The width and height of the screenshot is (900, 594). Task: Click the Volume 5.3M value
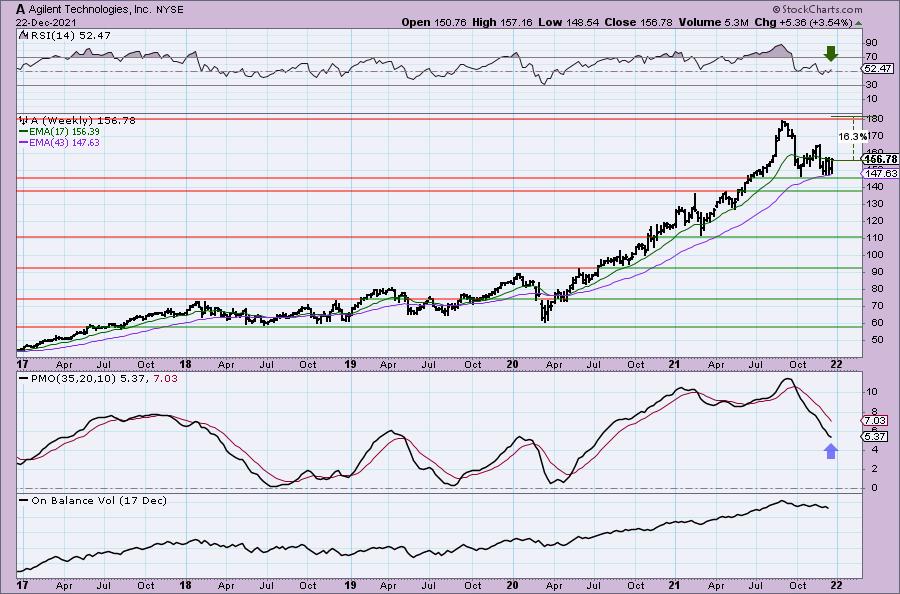(x=711, y=22)
